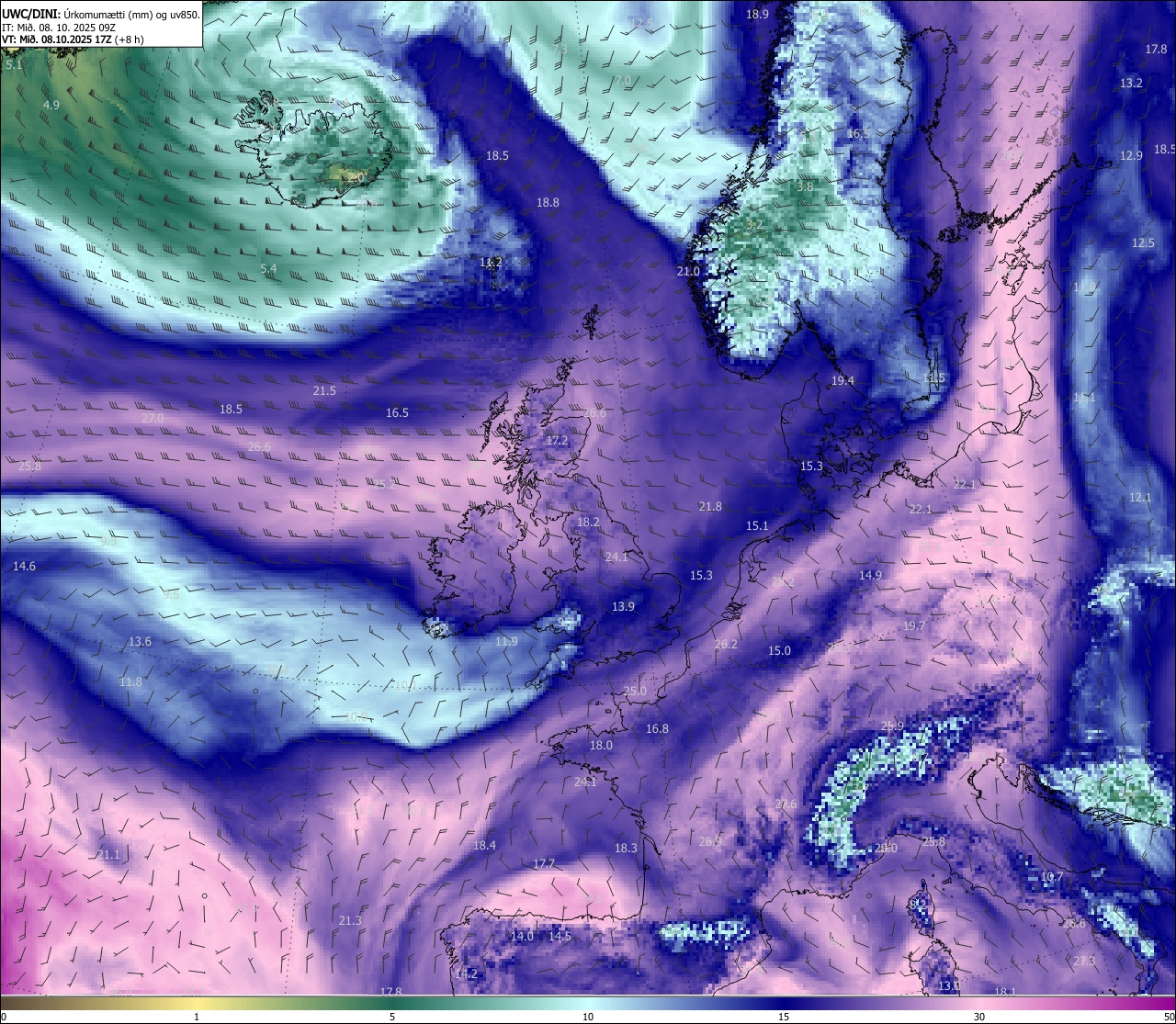1176x1024 pixels.
Task: Click the 'UWC/DINI: Úrkomumætti (mm) og uv850.' title
Action: tap(100, 15)
